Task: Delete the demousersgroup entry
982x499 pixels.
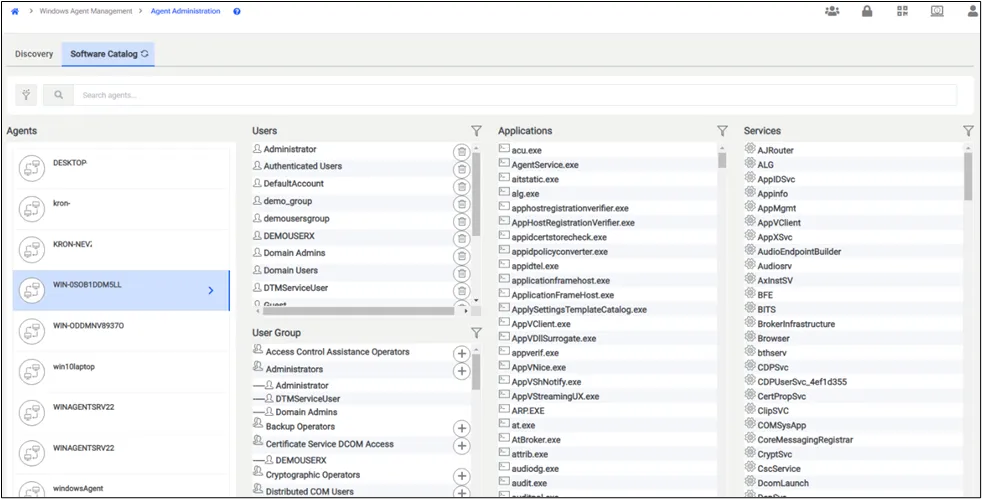Action: click(x=461, y=221)
